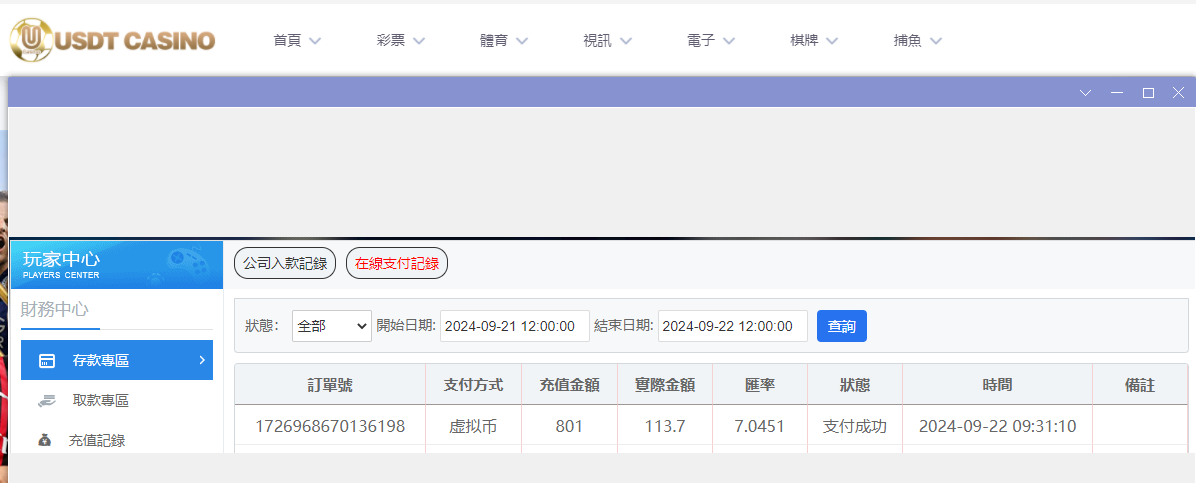Open the 狀態 status dropdown
This screenshot has height=483, width=1196.
(x=331, y=326)
